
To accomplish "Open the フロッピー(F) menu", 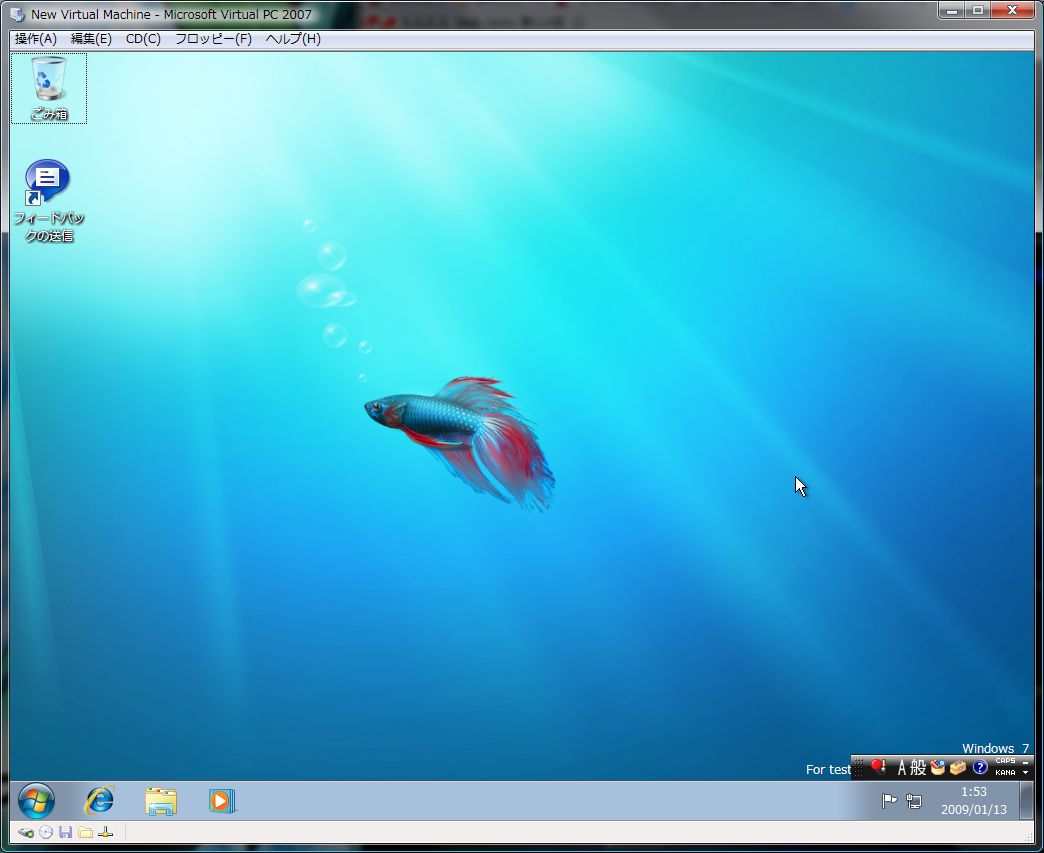I will (213, 39).
